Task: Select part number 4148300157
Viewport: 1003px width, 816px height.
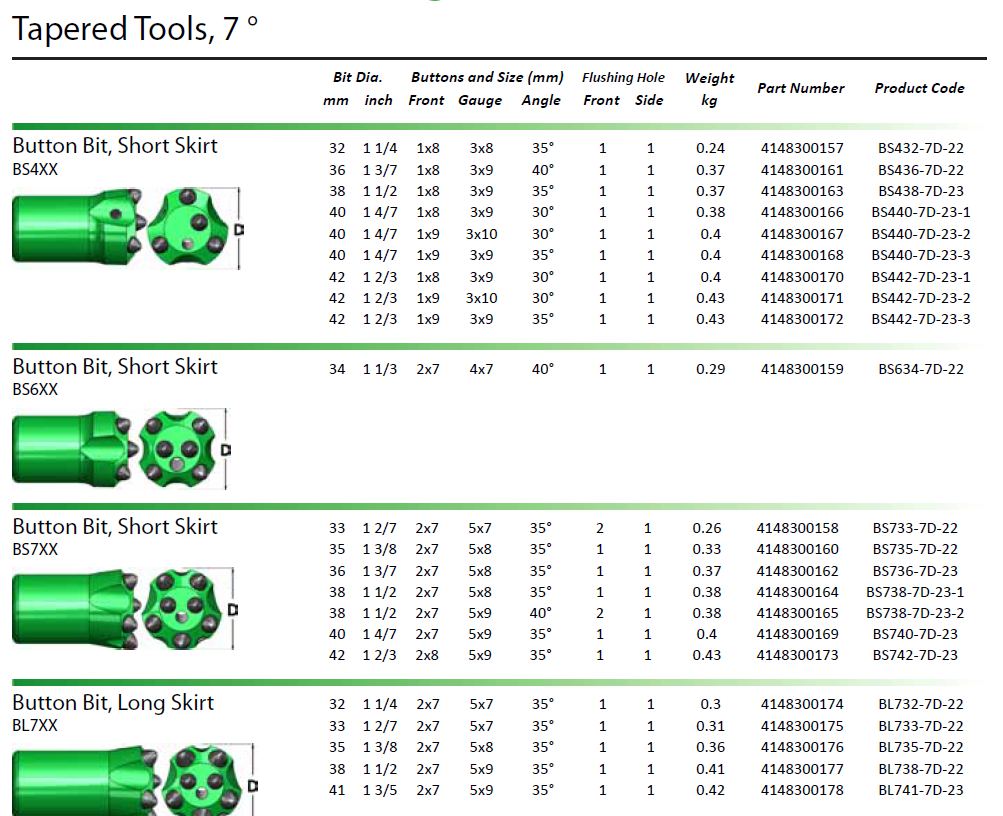Action: click(801, 149)
